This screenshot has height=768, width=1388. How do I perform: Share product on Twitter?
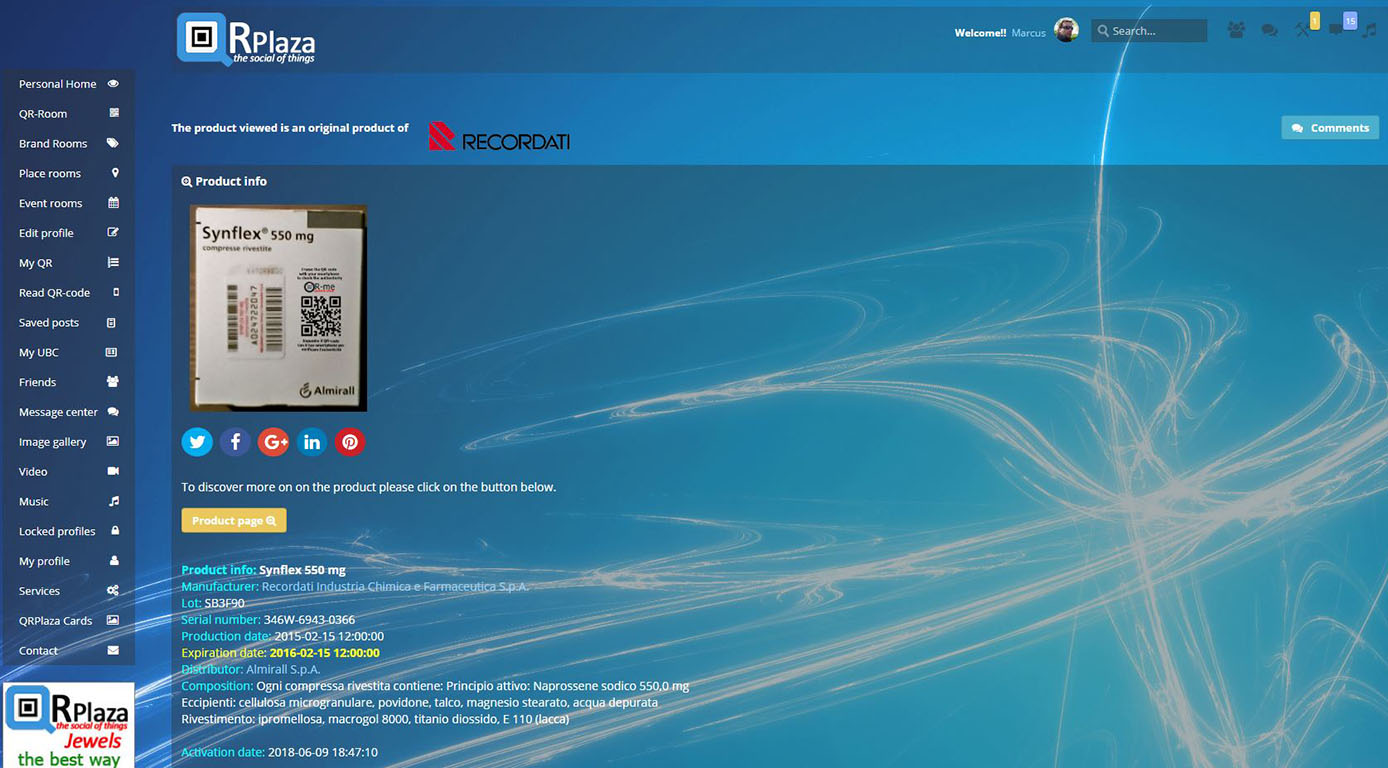tap(197, 442)
